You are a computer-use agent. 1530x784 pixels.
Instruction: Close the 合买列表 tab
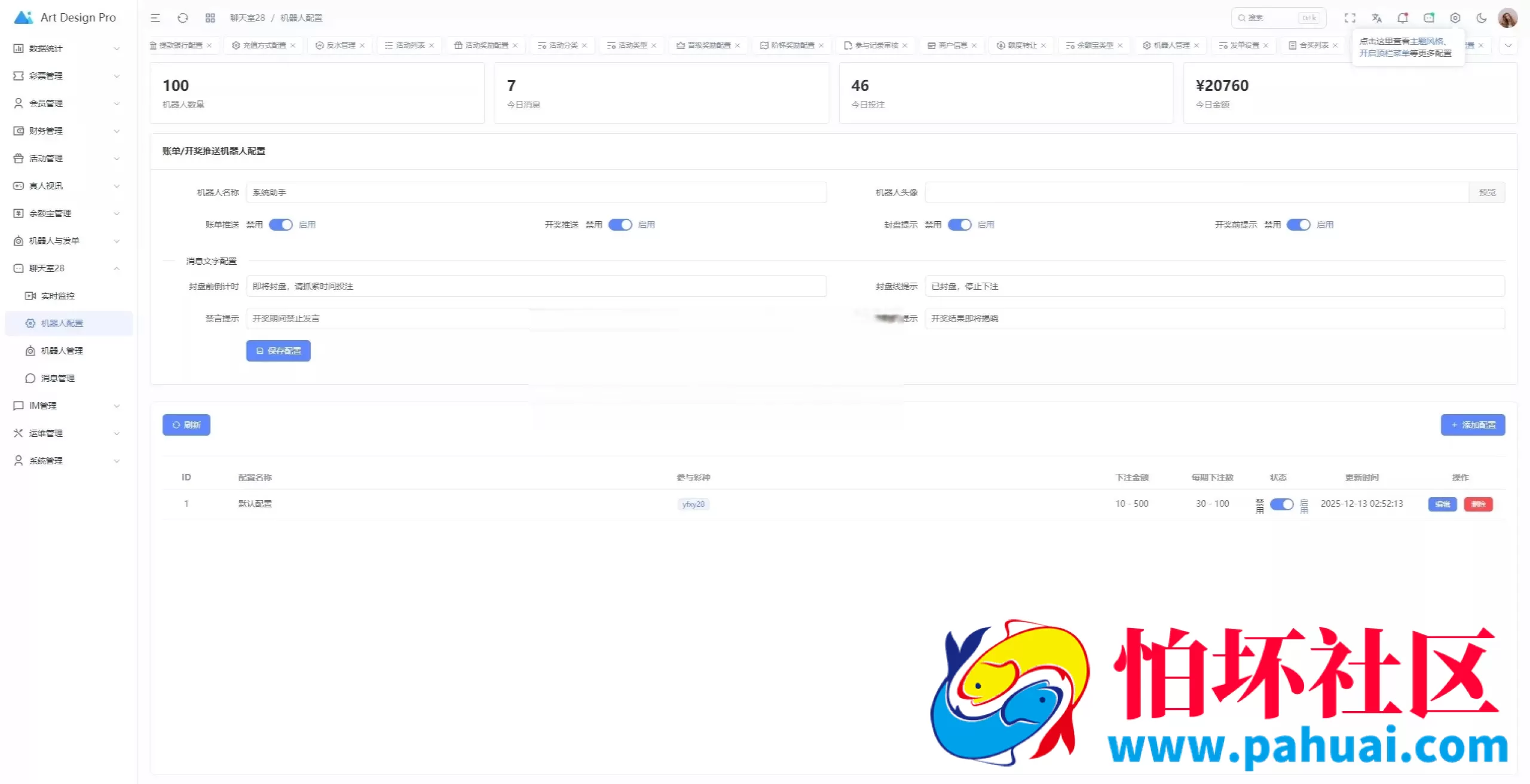click(1335, 45)
